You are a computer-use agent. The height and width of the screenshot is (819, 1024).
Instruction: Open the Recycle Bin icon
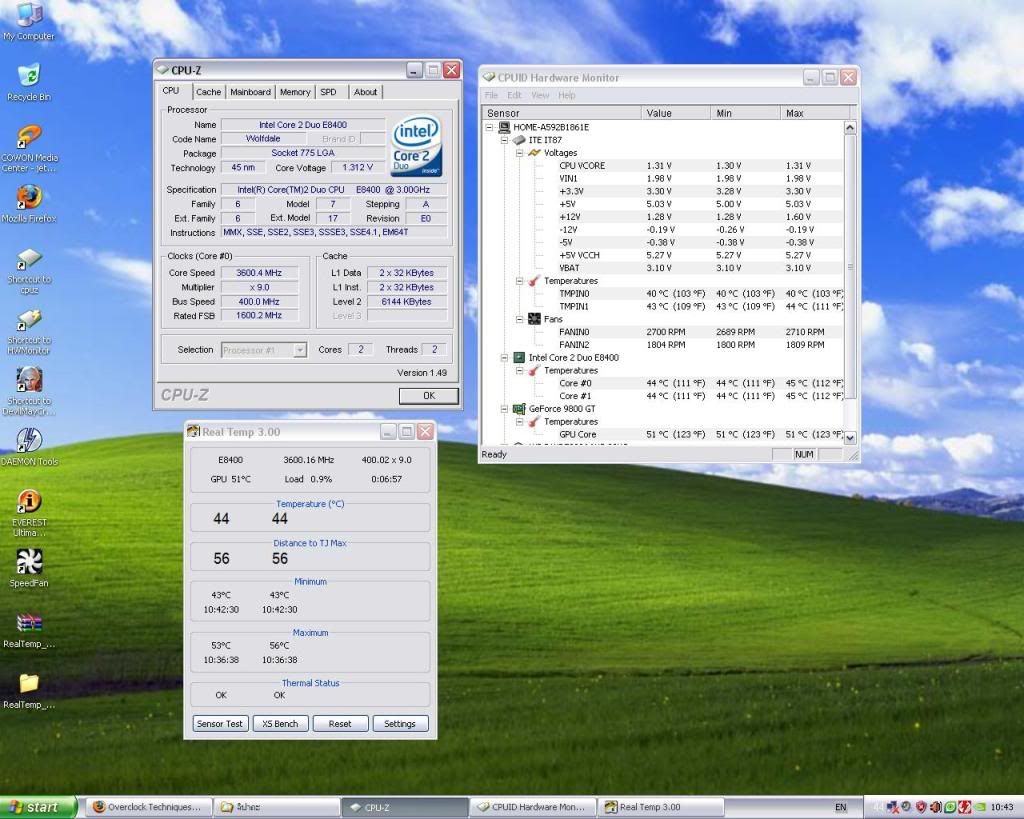click(29, 76)
